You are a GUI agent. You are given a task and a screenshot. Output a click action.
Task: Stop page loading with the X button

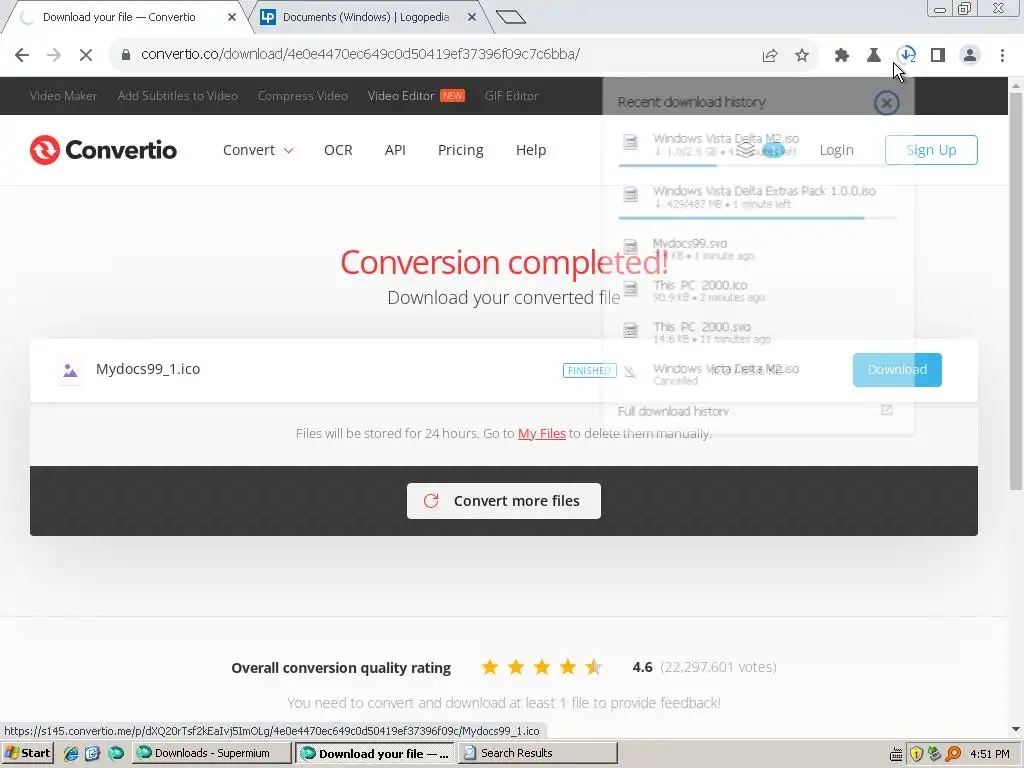pyautogui.click(x=86, y=55)
